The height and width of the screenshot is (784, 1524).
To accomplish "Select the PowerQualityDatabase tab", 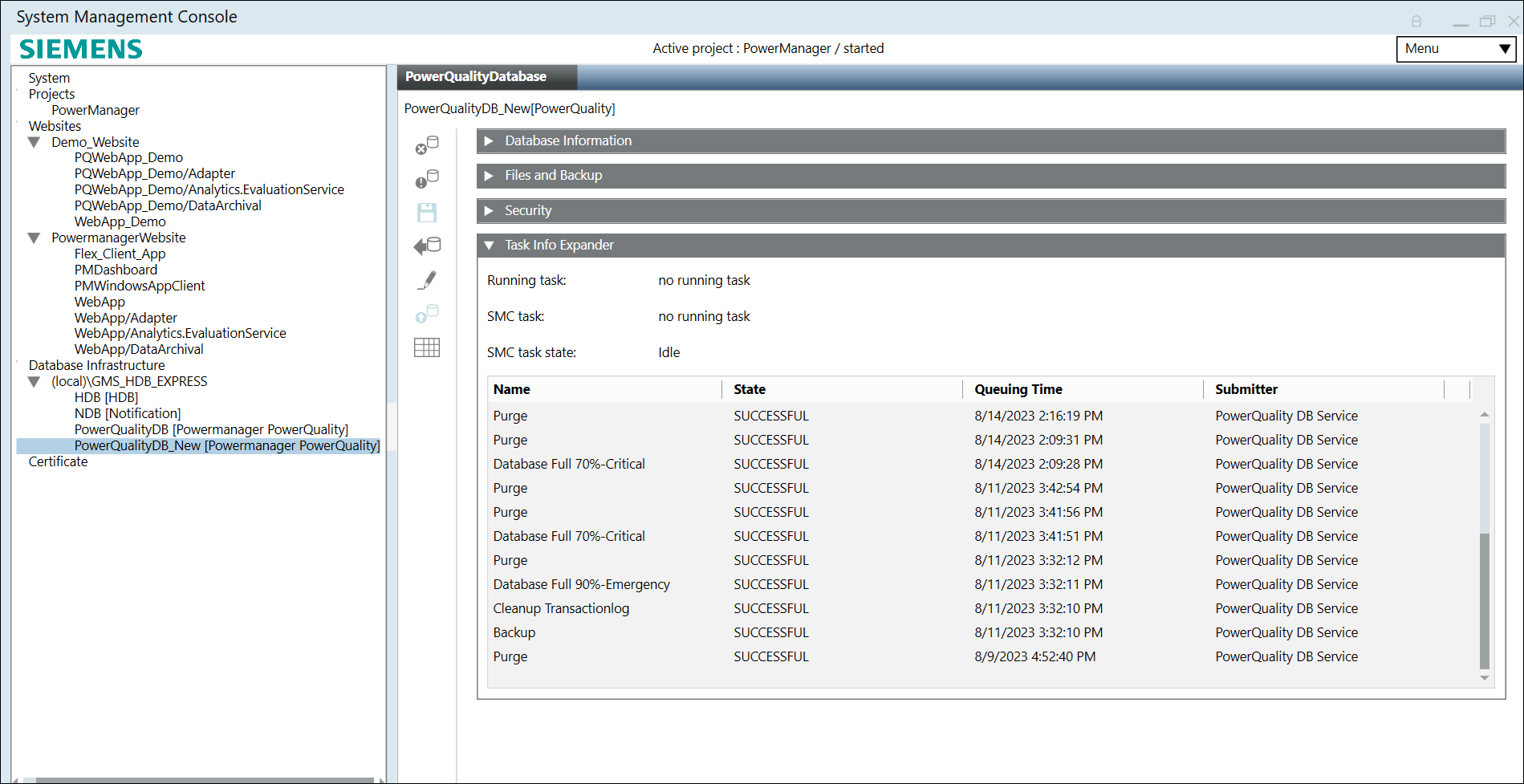I will click(476, 77).
